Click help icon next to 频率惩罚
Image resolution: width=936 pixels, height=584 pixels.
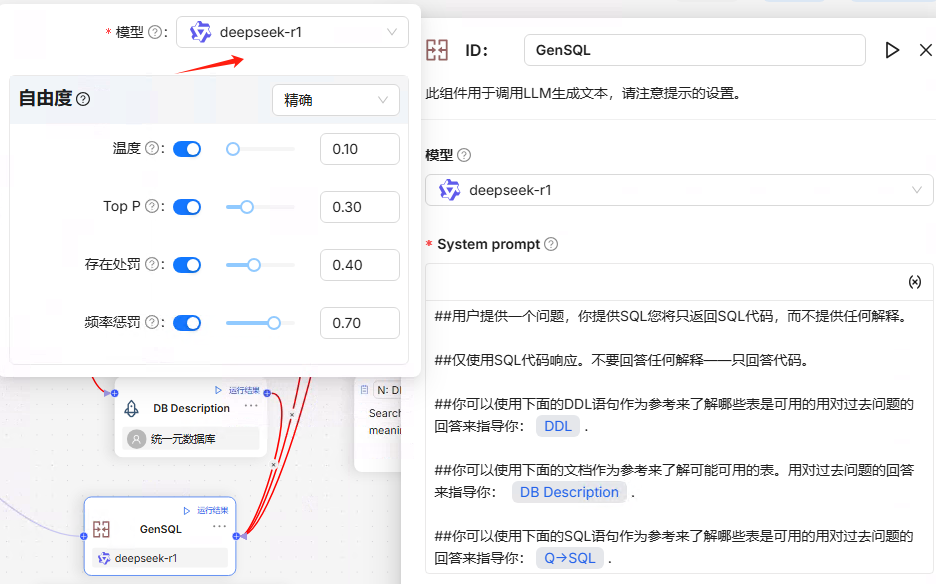coord(153,323)
